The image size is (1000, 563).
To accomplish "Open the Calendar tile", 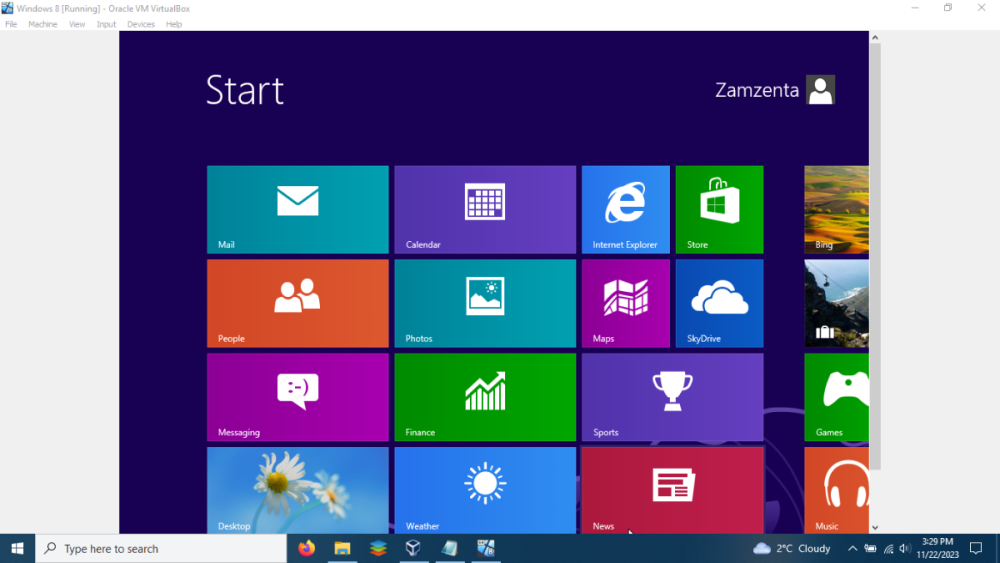I will (x=485, y=210).
